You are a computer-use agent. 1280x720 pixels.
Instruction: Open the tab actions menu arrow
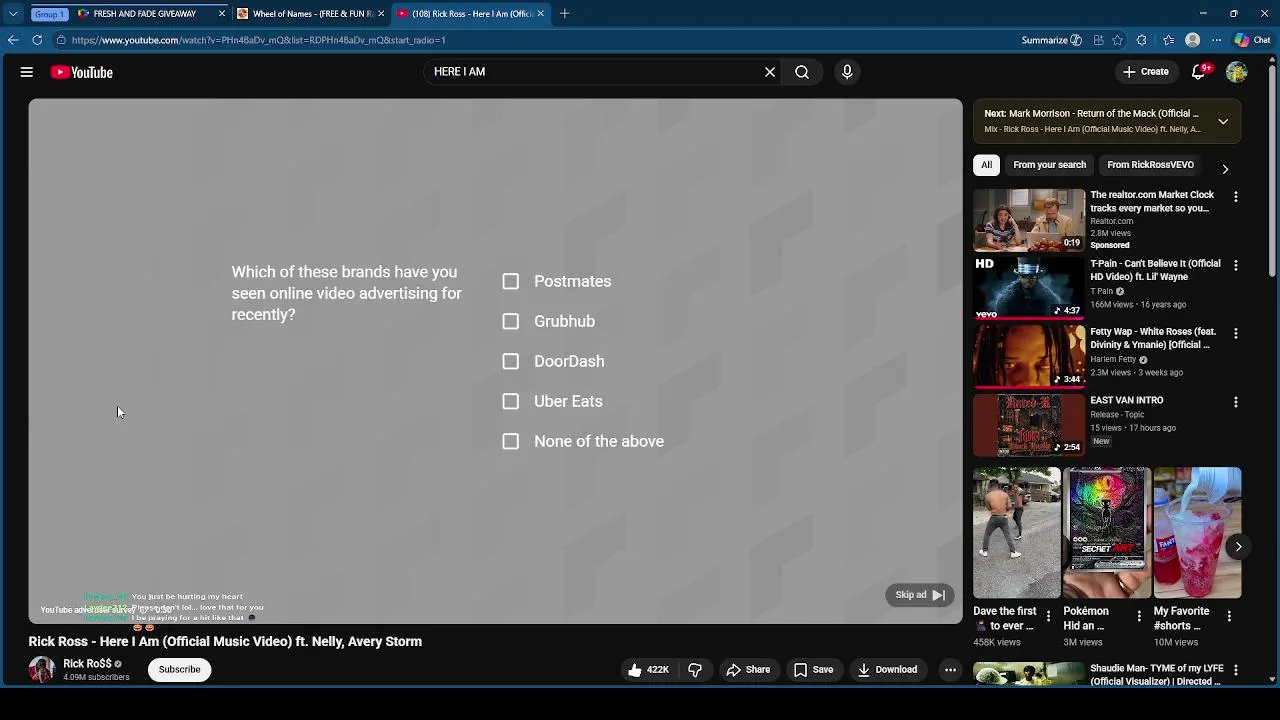13,14
